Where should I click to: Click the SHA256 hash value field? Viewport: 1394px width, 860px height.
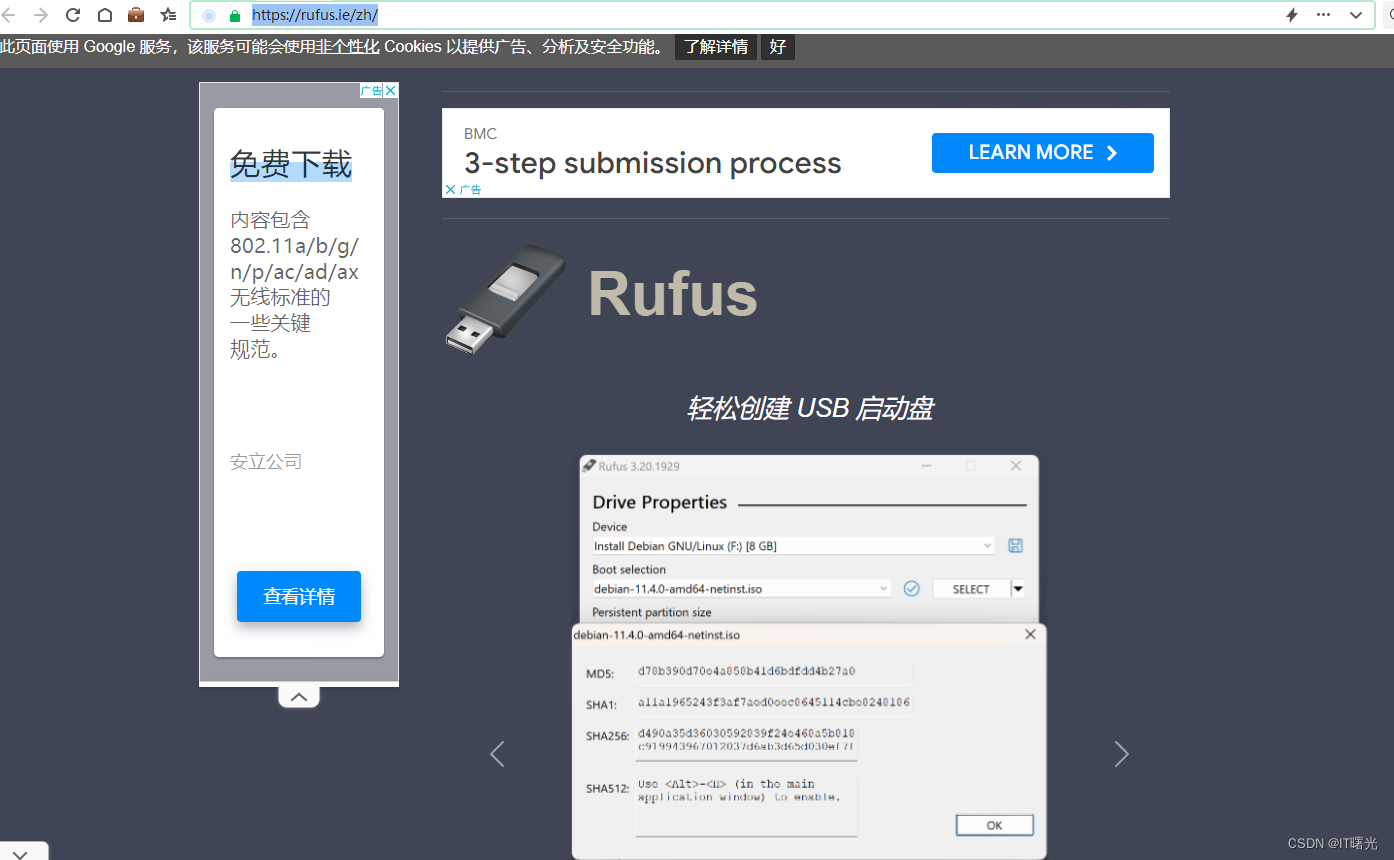pyautogui.click(x=746, y=740)
